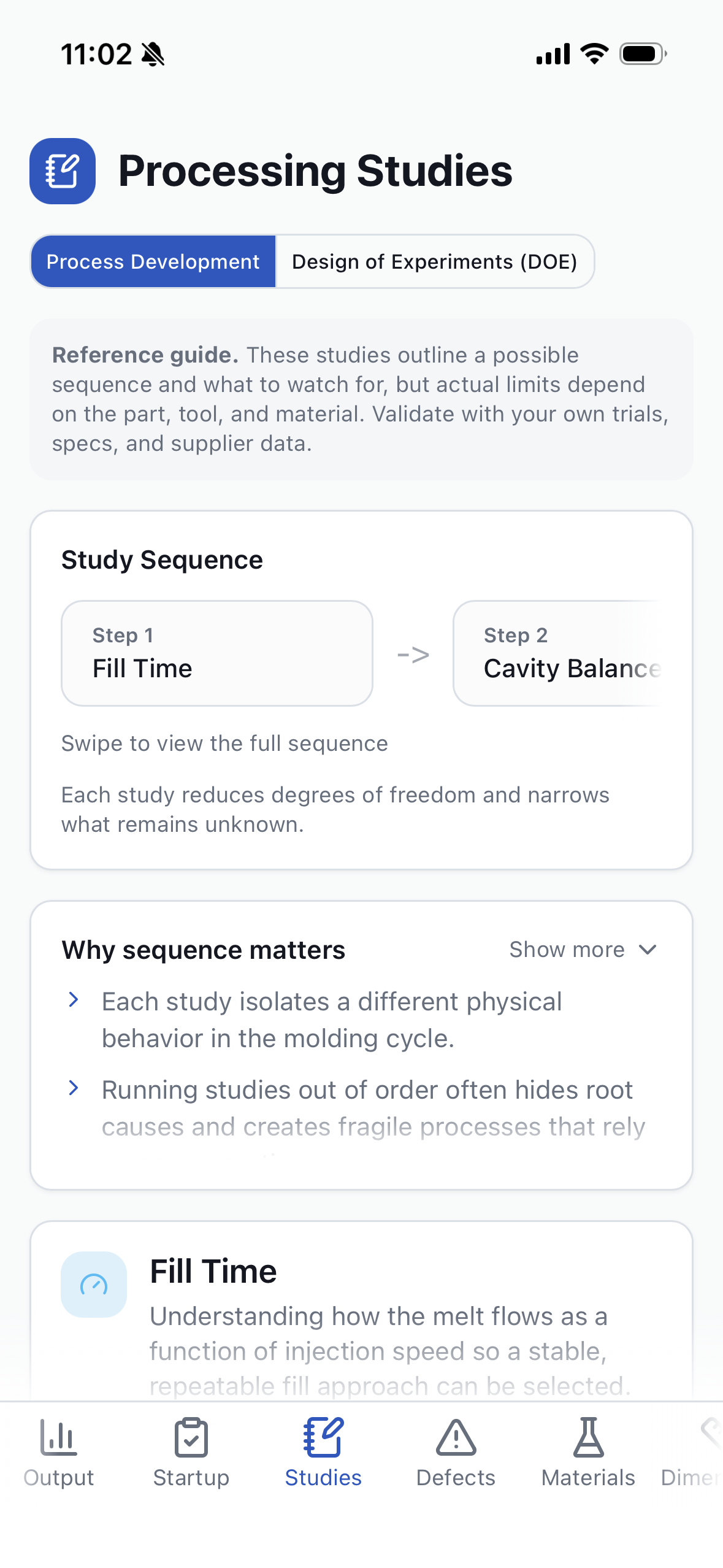Switch to Design of Experiments (DOE) segment
This screenshot has width=723, height=1568.
click(x=434, y=262)
